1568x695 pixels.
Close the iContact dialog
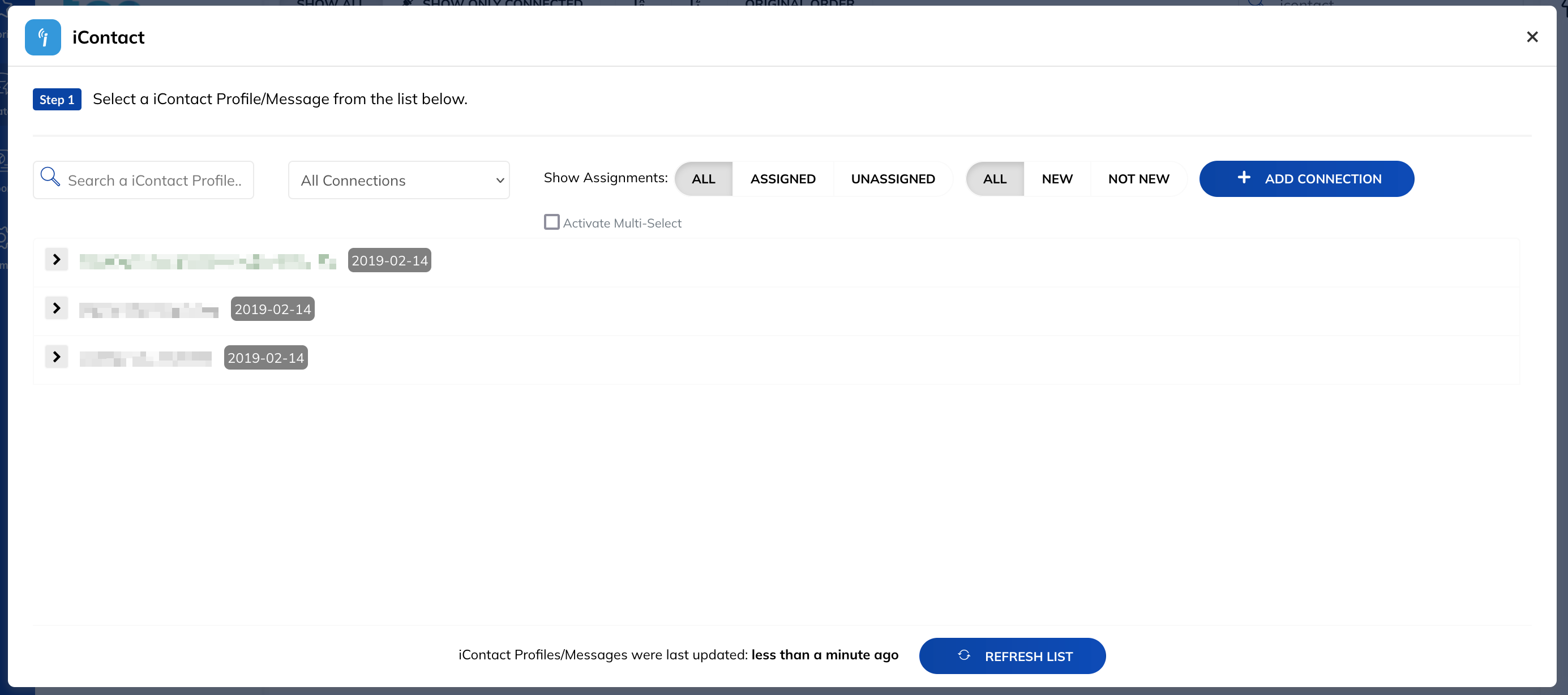click(1532, 37)
